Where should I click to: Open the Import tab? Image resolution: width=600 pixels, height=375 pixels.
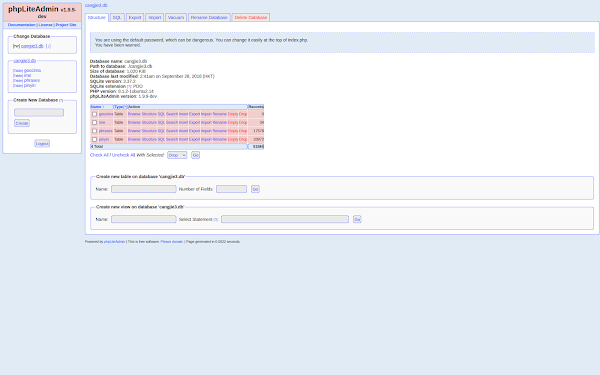(155, 18)
